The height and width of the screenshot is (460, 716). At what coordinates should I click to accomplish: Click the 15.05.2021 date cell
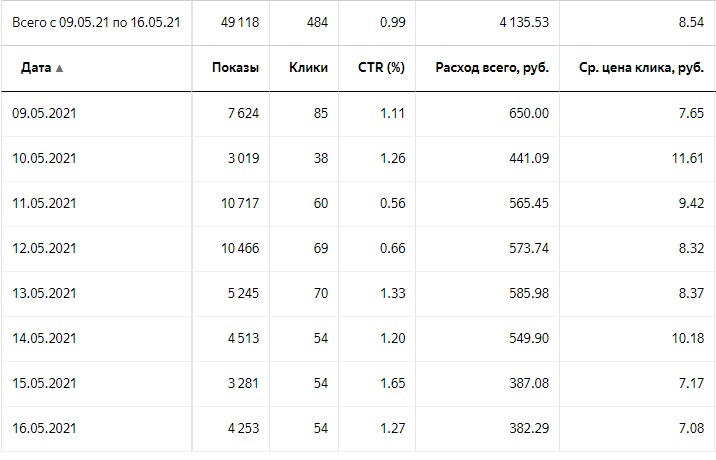click(x=44, y=383)
